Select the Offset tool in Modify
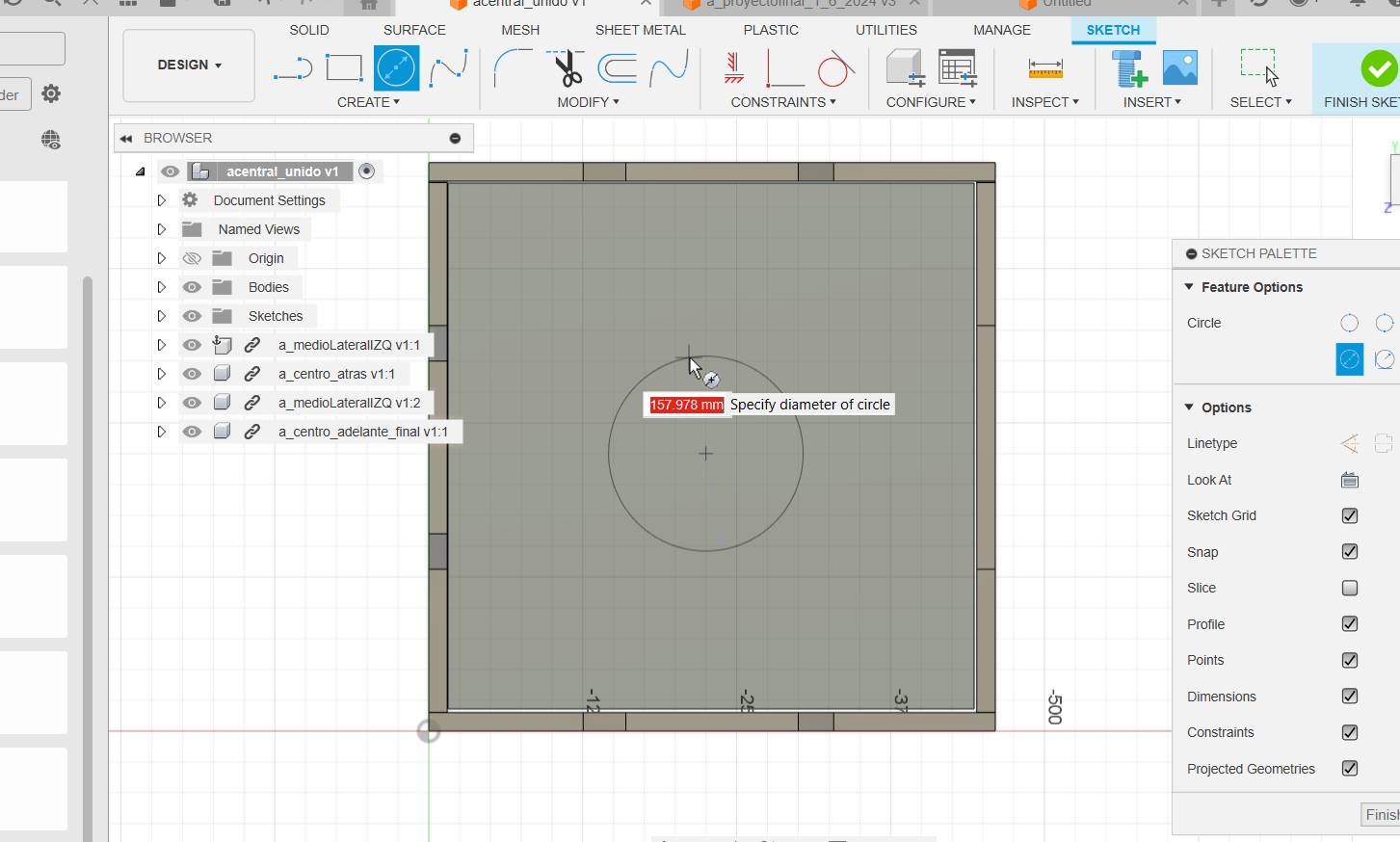Screen dimensions: 1400x842 618,68
